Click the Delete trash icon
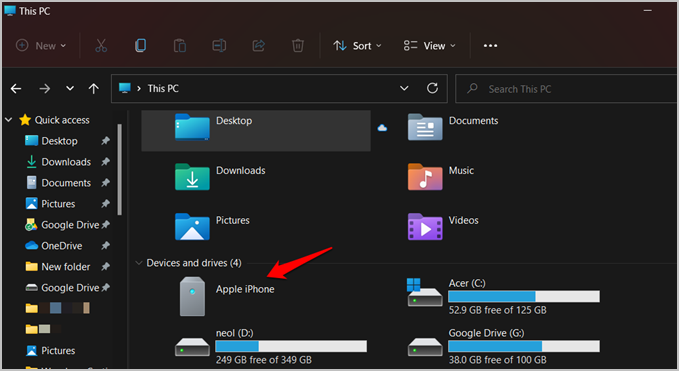The height and width of the screenshot is (371, 679). (298, 45)
